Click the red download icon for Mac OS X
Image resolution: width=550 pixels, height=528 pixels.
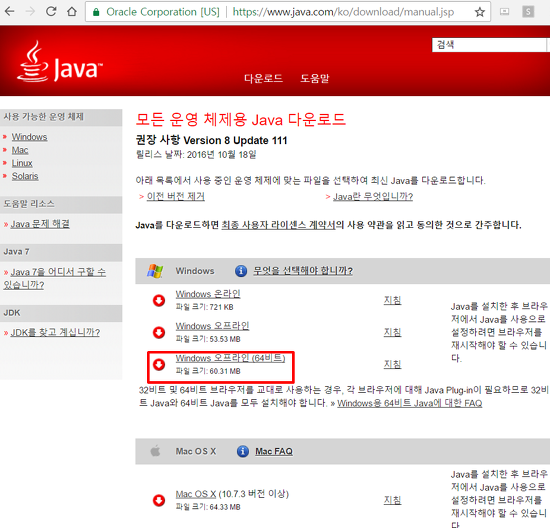click(x=159, y=500)
